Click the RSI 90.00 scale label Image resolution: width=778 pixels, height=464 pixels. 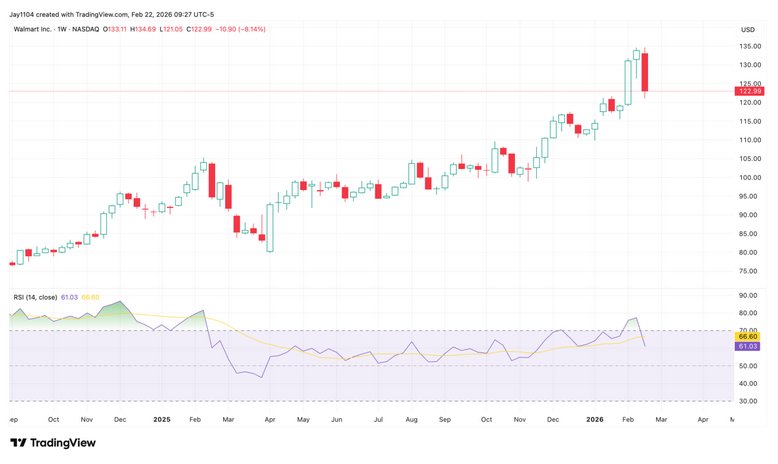click(750, 296)
